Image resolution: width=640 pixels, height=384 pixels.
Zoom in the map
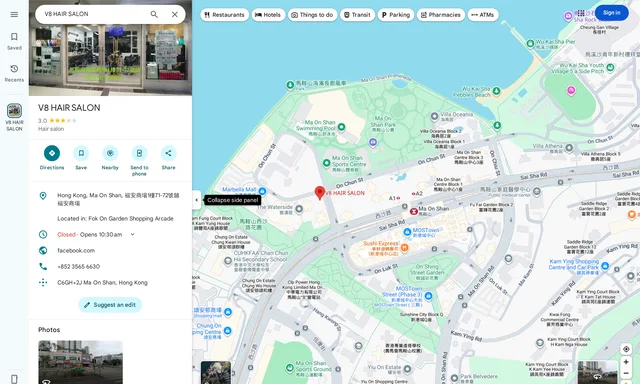626,362
